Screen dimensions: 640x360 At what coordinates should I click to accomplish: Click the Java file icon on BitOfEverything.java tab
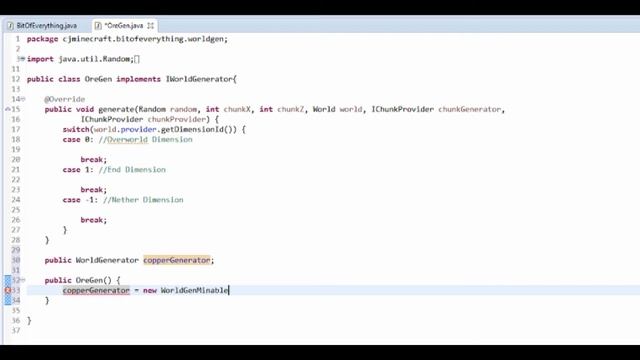tap(11, 26)
